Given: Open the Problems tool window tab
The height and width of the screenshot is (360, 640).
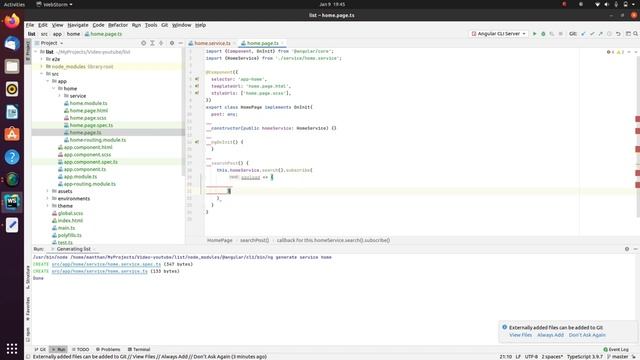Looking at the screenshot, I should pos(108,349).
